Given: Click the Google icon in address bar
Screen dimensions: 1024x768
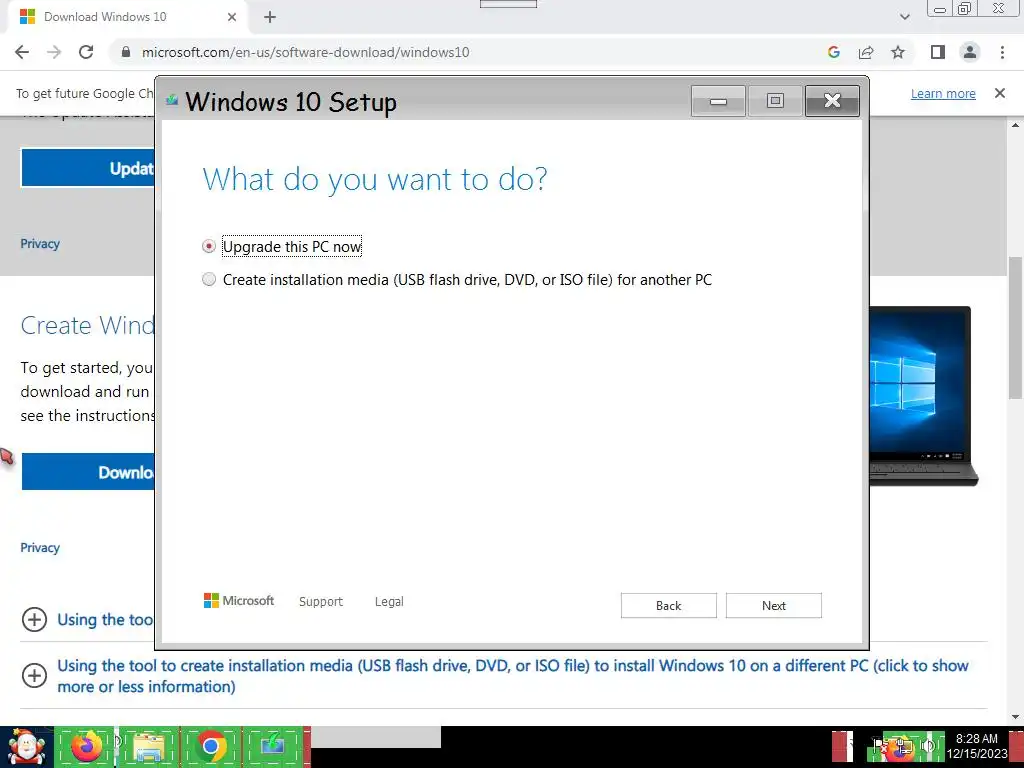Looking at the screenshot, I should click(833, 52).
